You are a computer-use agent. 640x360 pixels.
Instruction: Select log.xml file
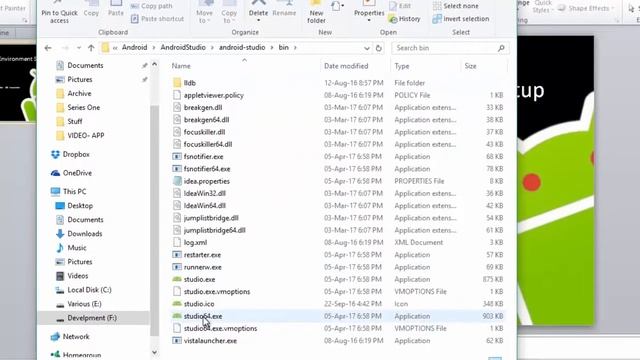pos(195,242)
